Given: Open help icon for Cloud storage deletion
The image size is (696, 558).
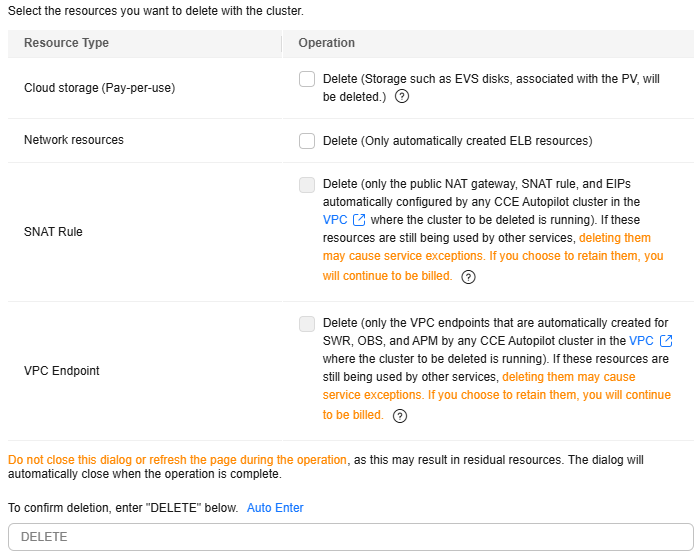Looking at the screenshot, I should coord(402,97).
